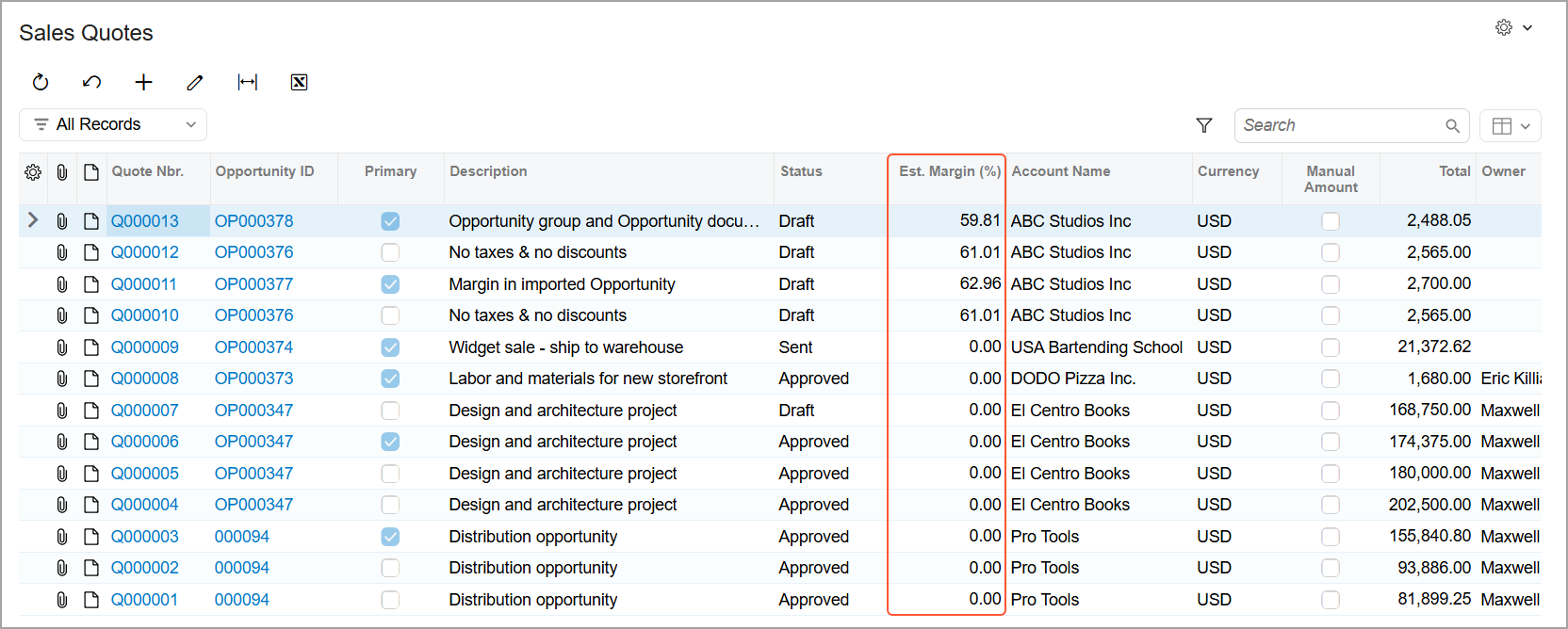Export to Excel icon
The width and height of the screenshot is (1568, 629).
(x=299, y=82)
